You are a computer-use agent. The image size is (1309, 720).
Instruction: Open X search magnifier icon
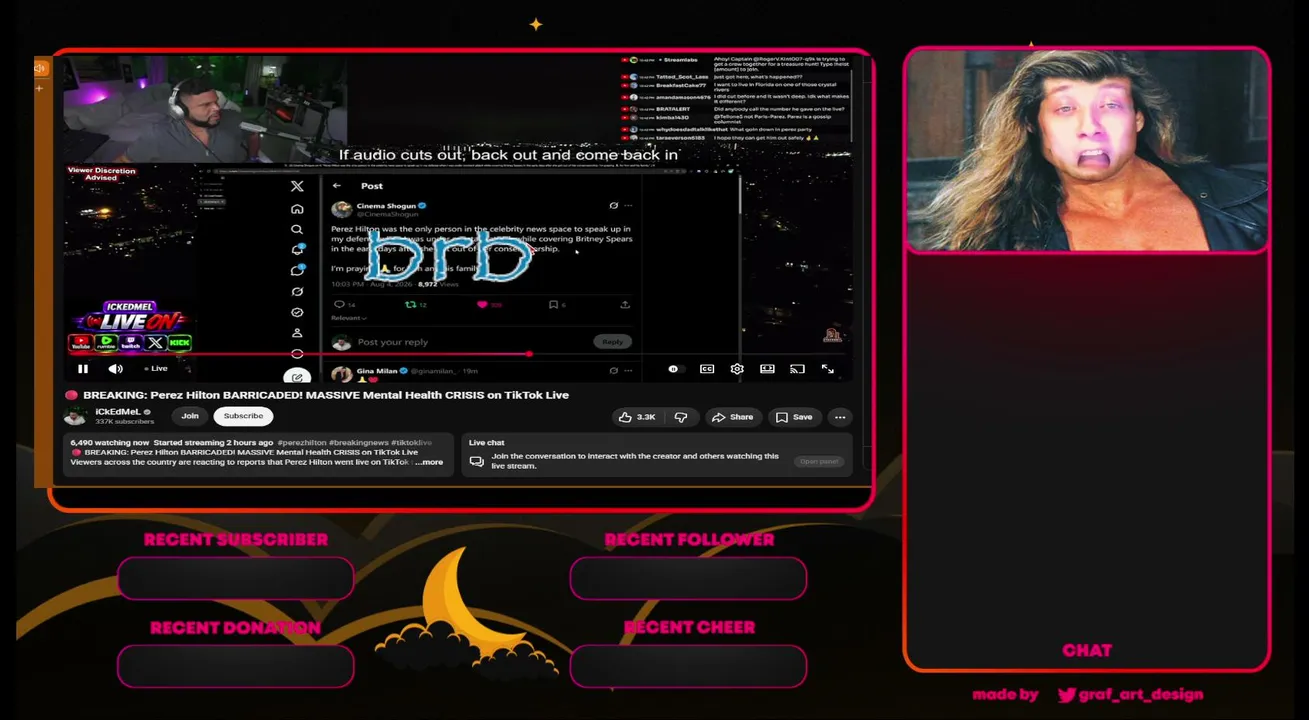pos(297,230)
